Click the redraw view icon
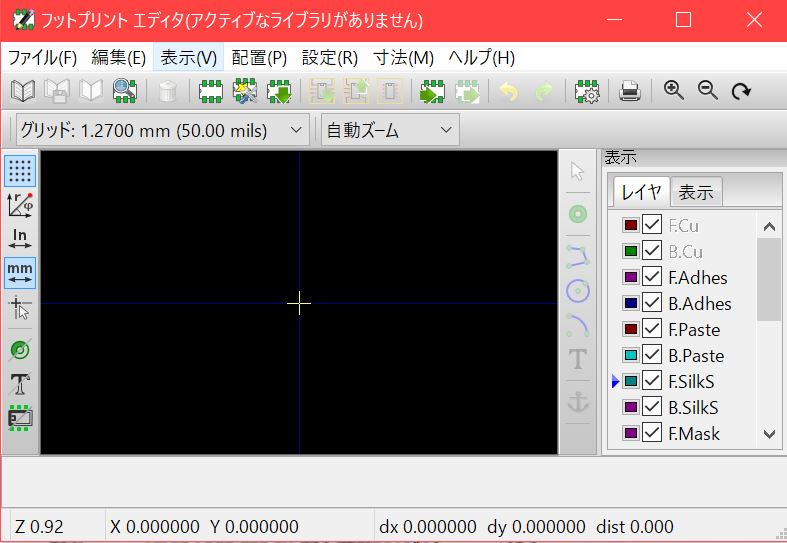 [x=741, y=91]
